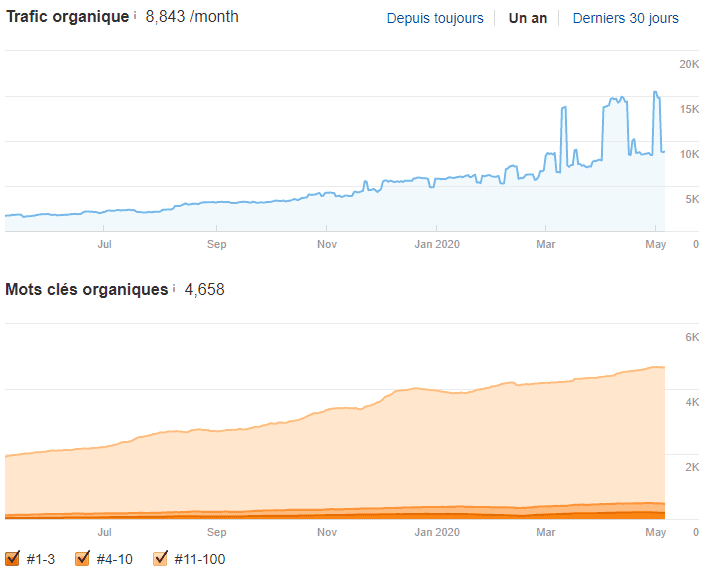This screenshot has width=708, height=576.
Task: Switch to Depuis toujours time range
Action: (434, 18)
